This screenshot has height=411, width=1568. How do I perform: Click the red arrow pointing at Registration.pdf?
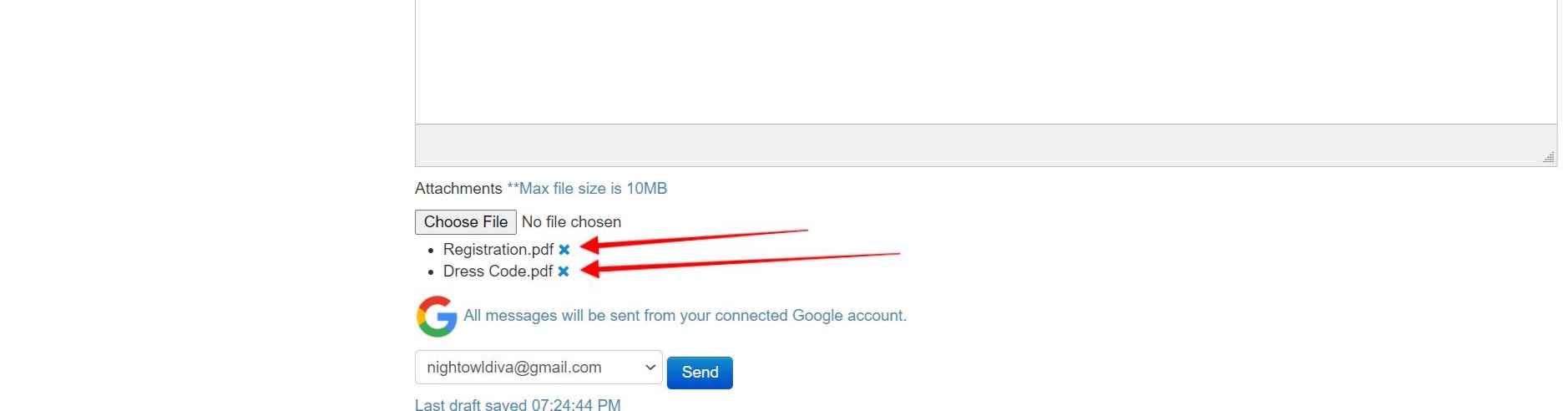693,239
